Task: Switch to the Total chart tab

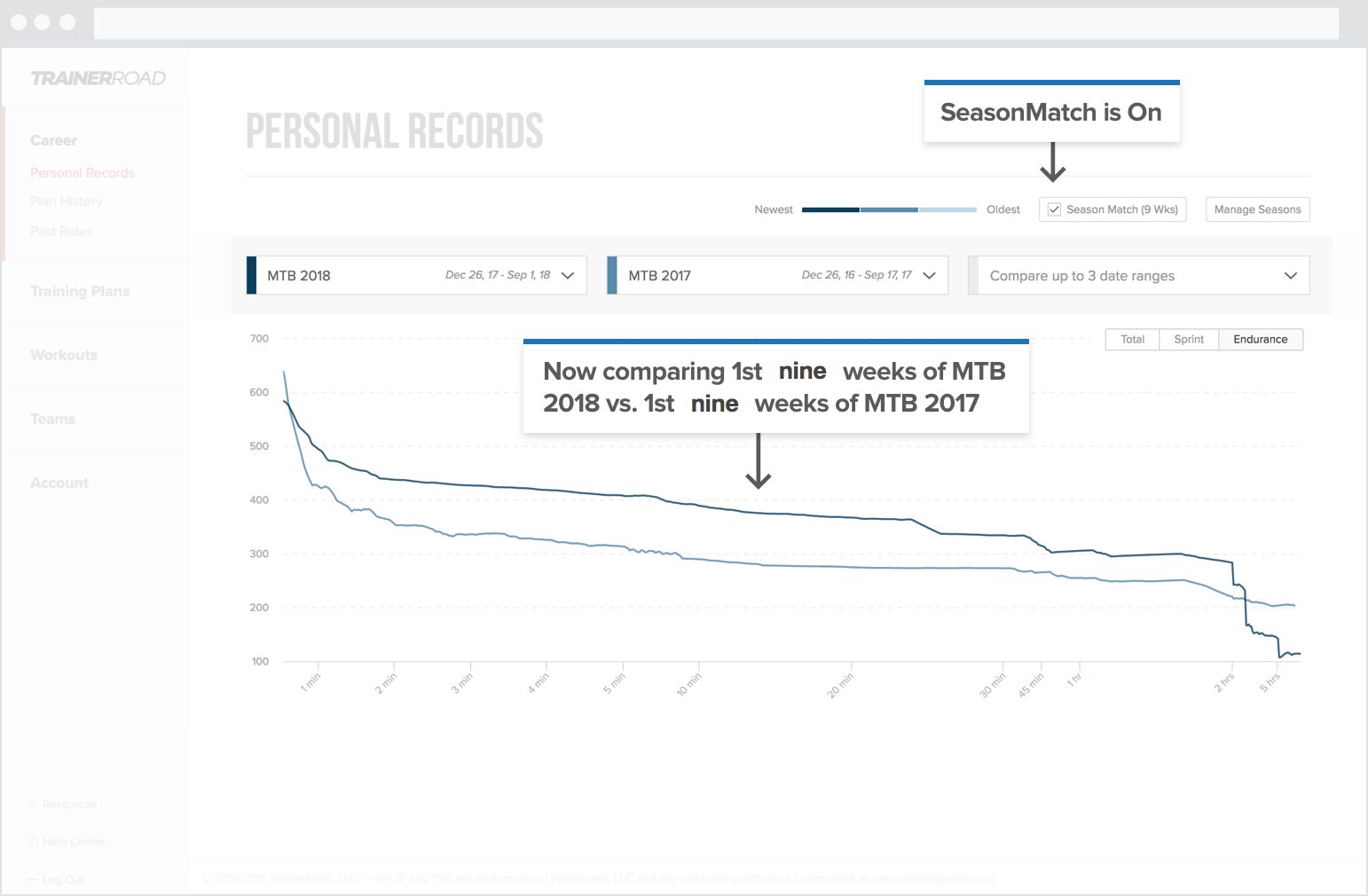Action: (x=1132, y=340)
